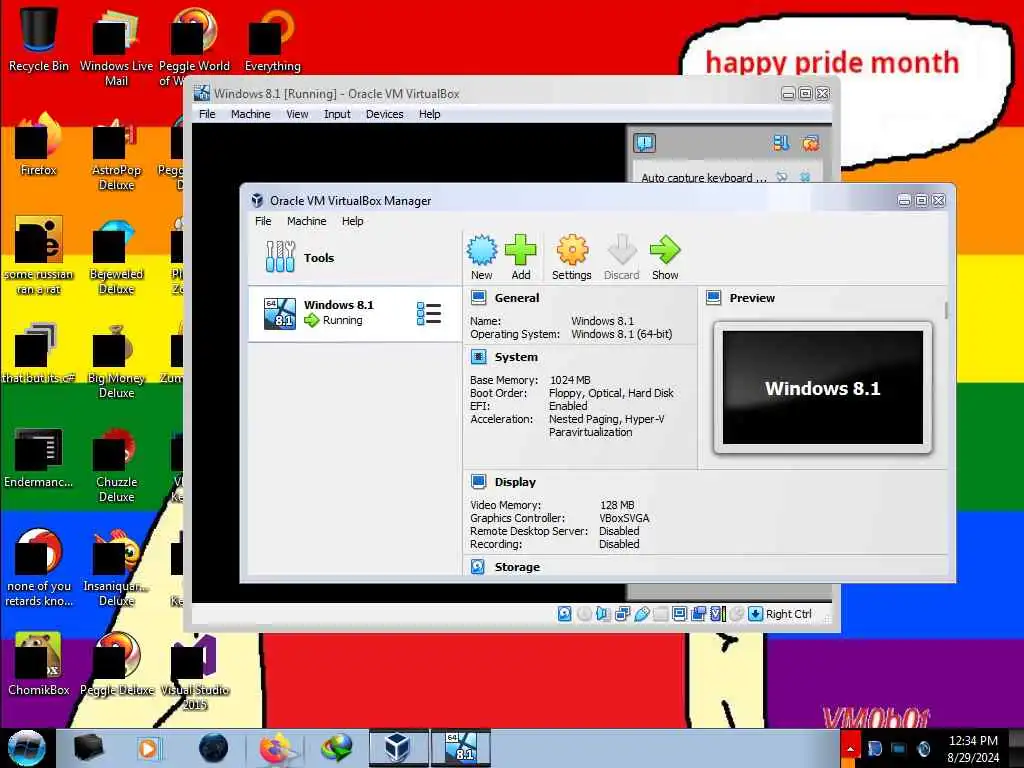Click the clear-all notifications icon in VM window
Image resolution: width=1024 pixels, height=768 pixels.
coord(810,143)
